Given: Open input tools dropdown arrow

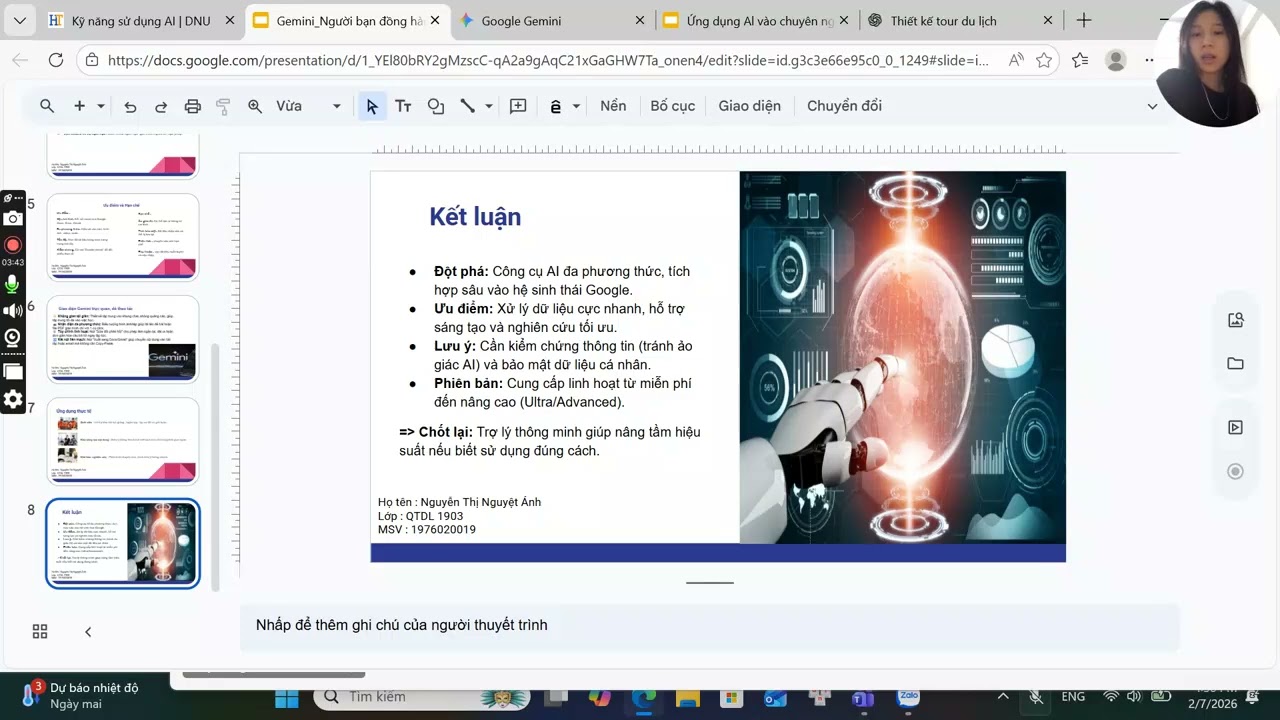Looking at the screenshot, I should [577, 106].
